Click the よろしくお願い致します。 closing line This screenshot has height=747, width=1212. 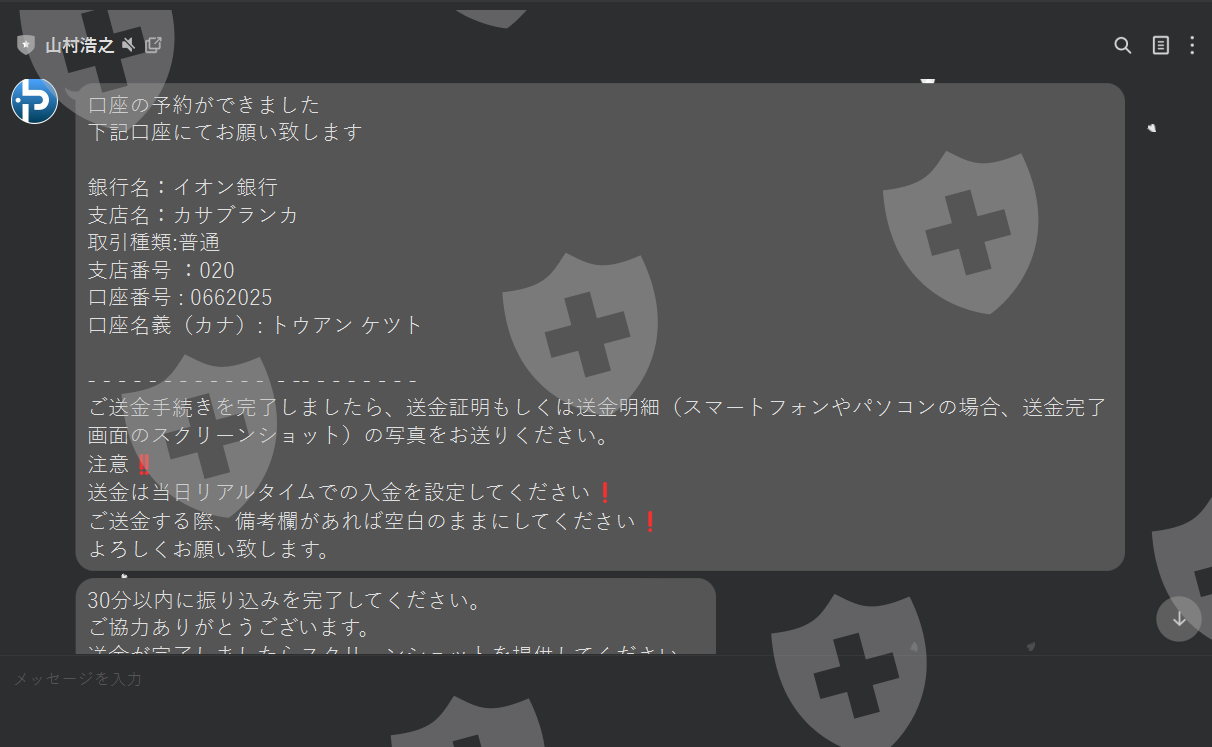(x=209, y=549)
